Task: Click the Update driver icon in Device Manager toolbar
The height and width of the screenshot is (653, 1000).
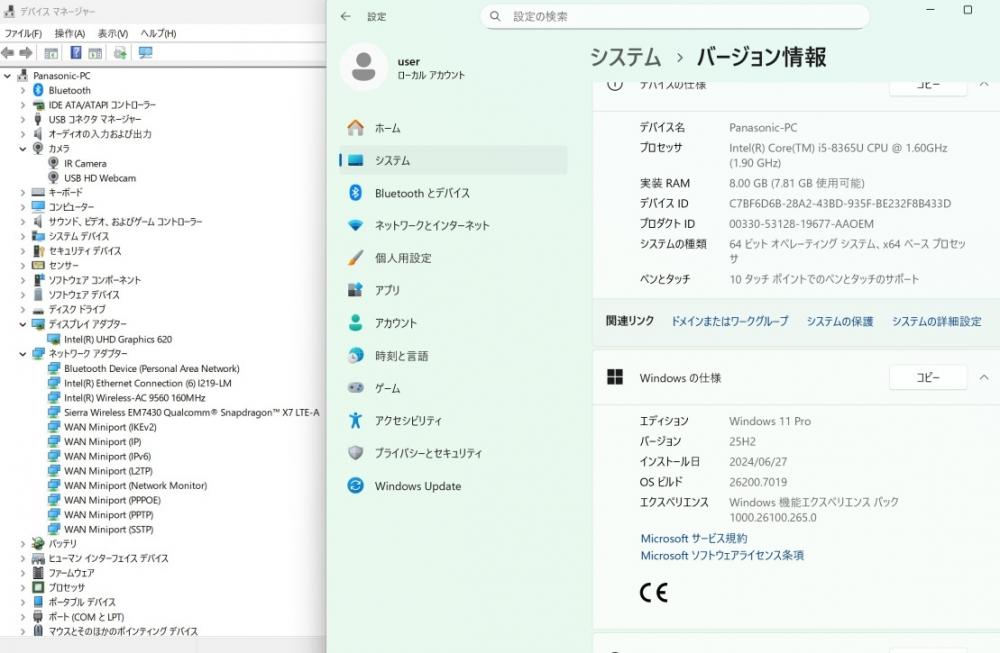Action: [x=120, y=53]
